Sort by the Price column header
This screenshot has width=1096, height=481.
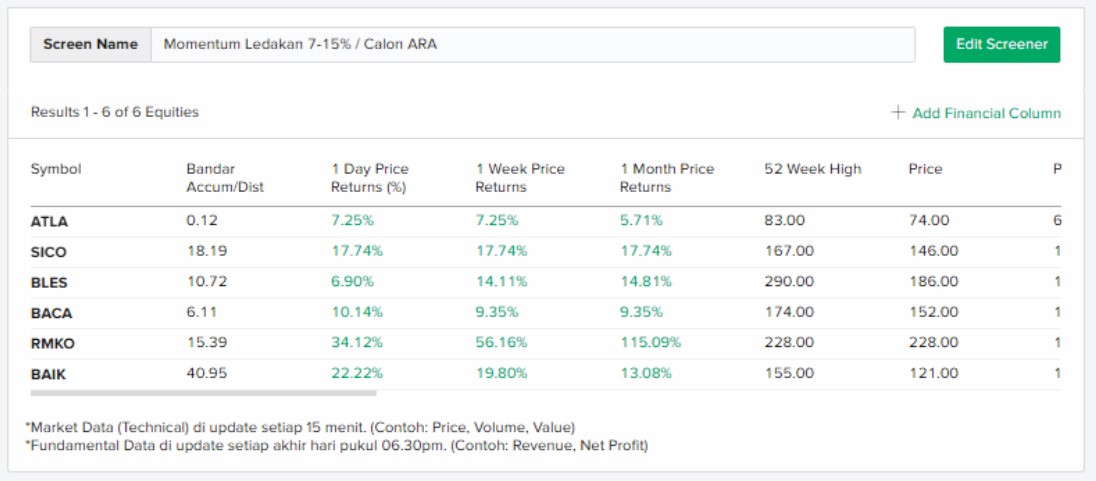[x=925, y=169]
